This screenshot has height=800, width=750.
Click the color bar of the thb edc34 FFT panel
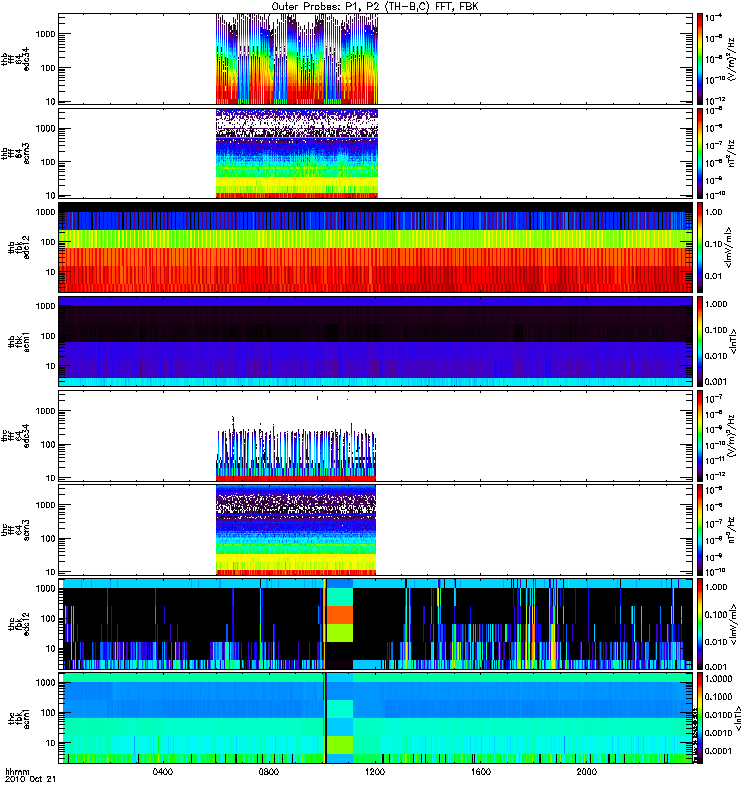pyautogui.click(x=700, y=59)
